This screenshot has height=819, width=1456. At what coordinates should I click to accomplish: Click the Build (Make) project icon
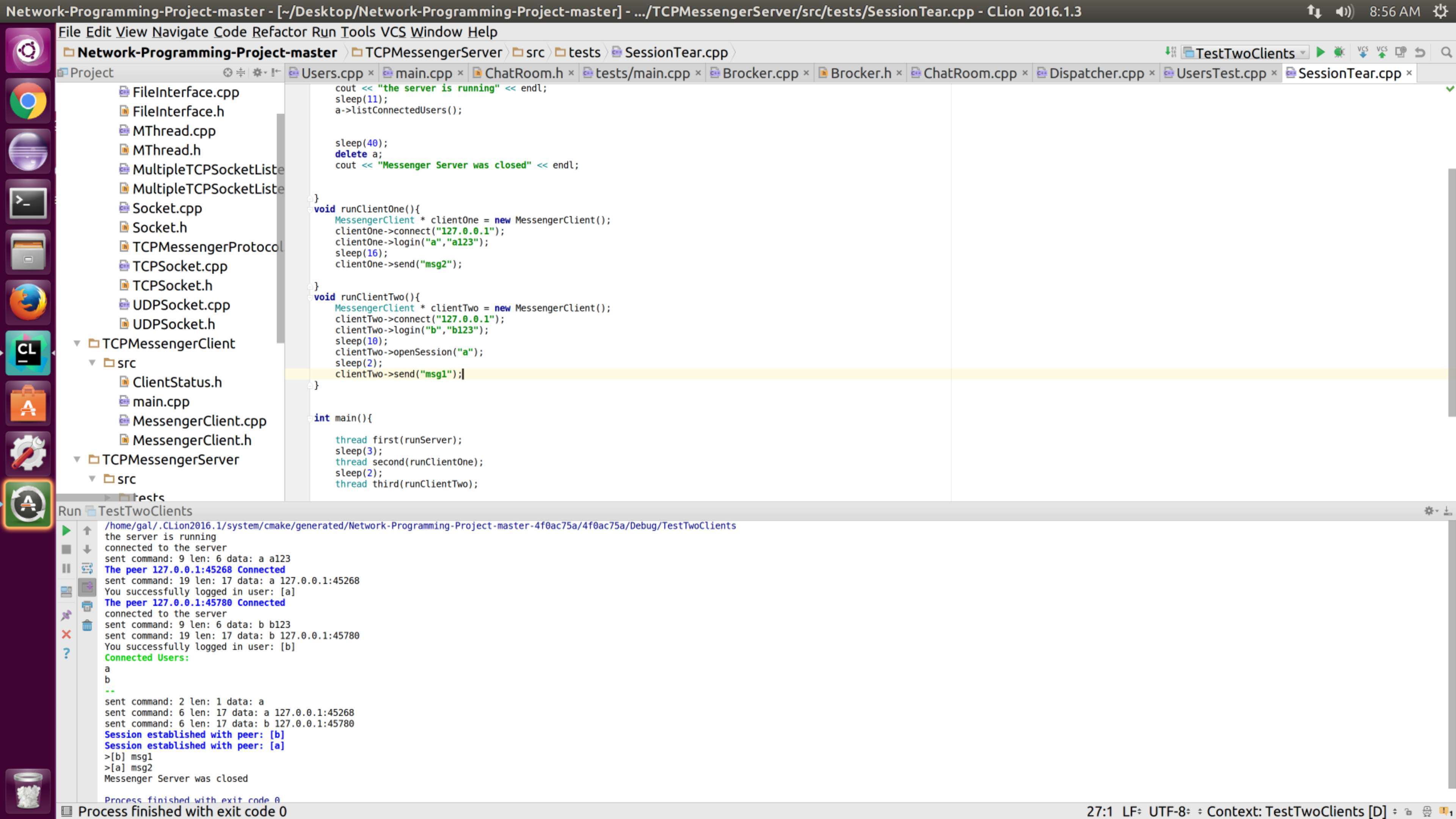(1170, 53)
